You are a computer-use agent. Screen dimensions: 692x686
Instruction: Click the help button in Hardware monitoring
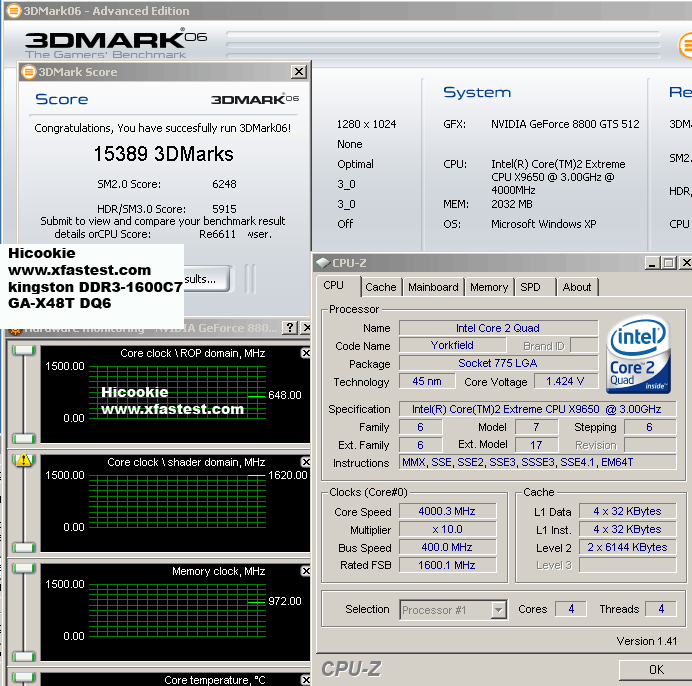(x=290, y=328)
